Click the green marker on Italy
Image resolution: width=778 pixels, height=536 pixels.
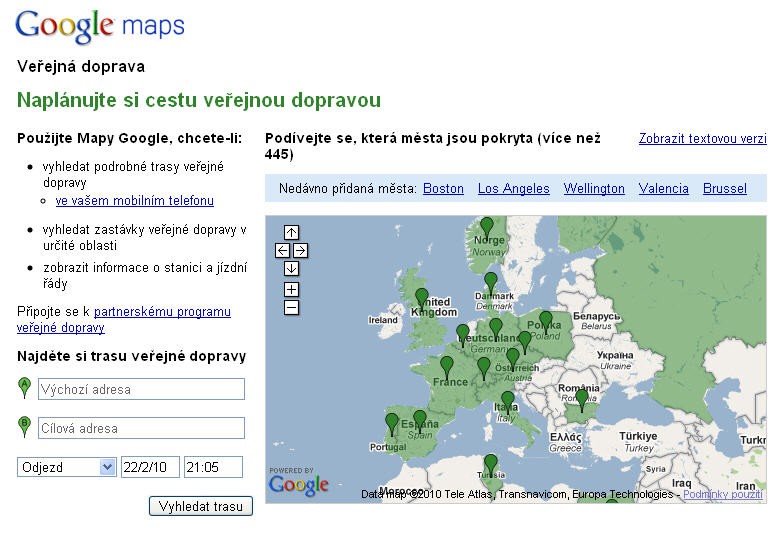click(508, 402)
